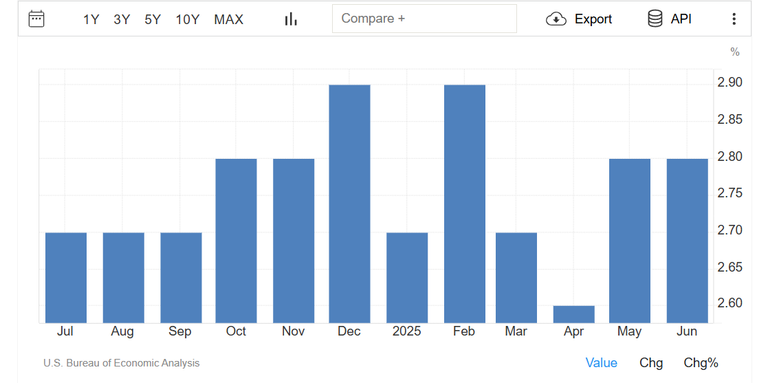Switch display to Chg% mode

(x=701, y=363)
